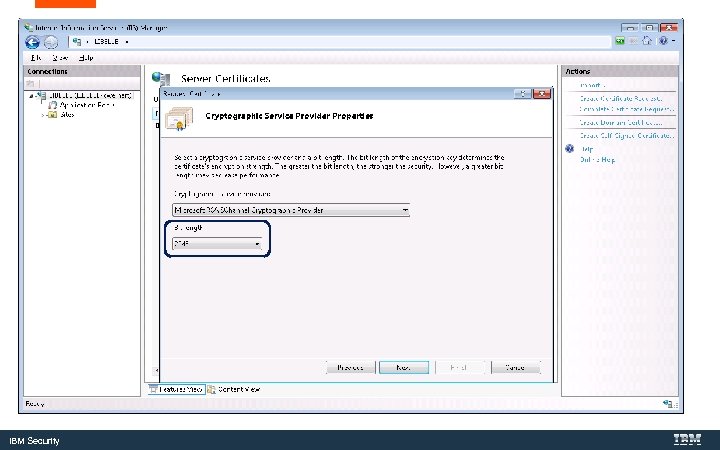
Task: Click the Import action link
Action: coord(592,85)
